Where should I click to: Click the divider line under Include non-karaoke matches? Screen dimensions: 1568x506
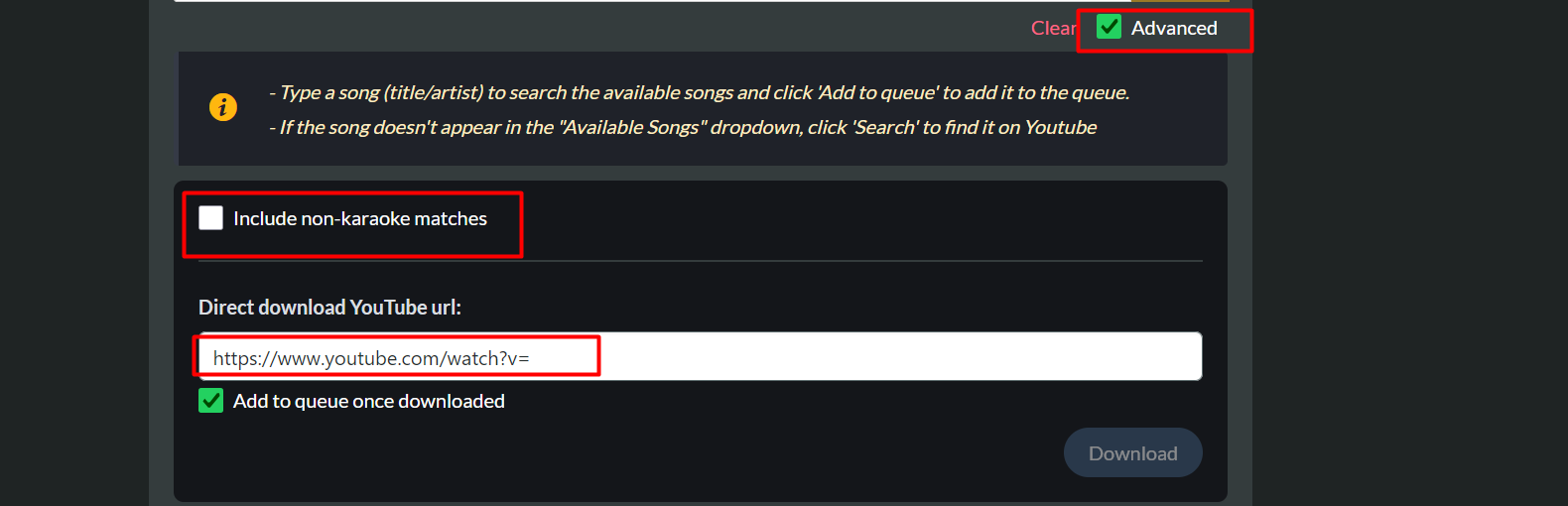coord(700,261)
